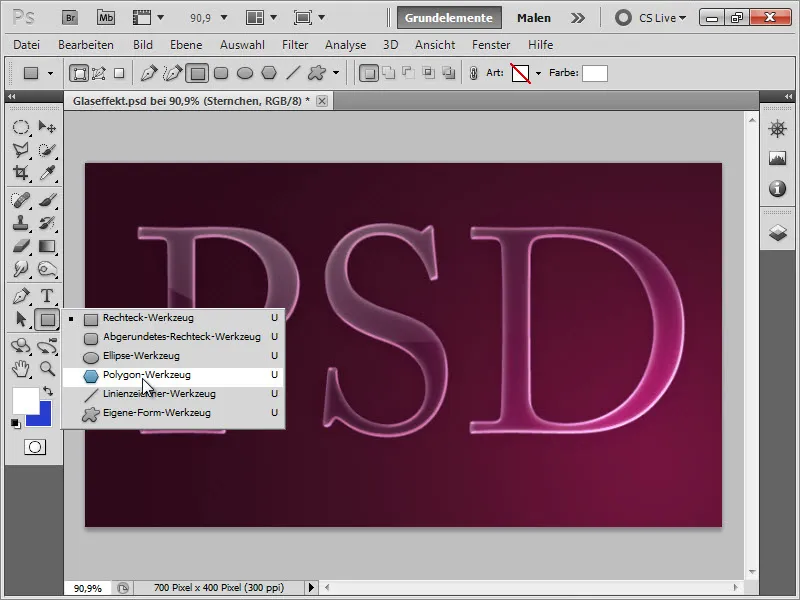Choose Ellipse-Werkzeug from the flyout
This screenshot has width=800, height=600.
pyautogui.click(x=173, y=356)
